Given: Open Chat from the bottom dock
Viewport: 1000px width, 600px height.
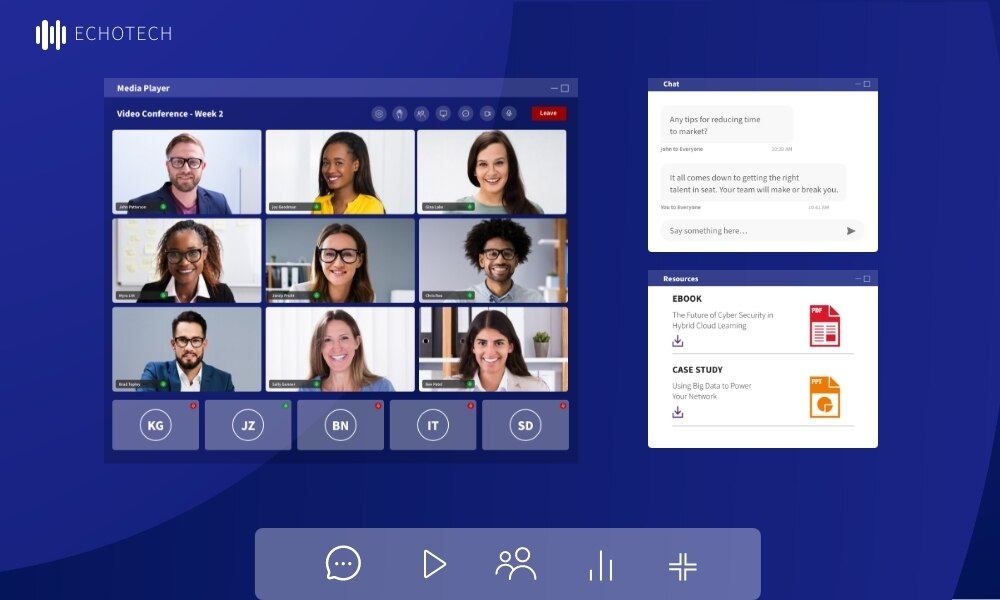Looking at the screenshot, I should pos(343,564).
